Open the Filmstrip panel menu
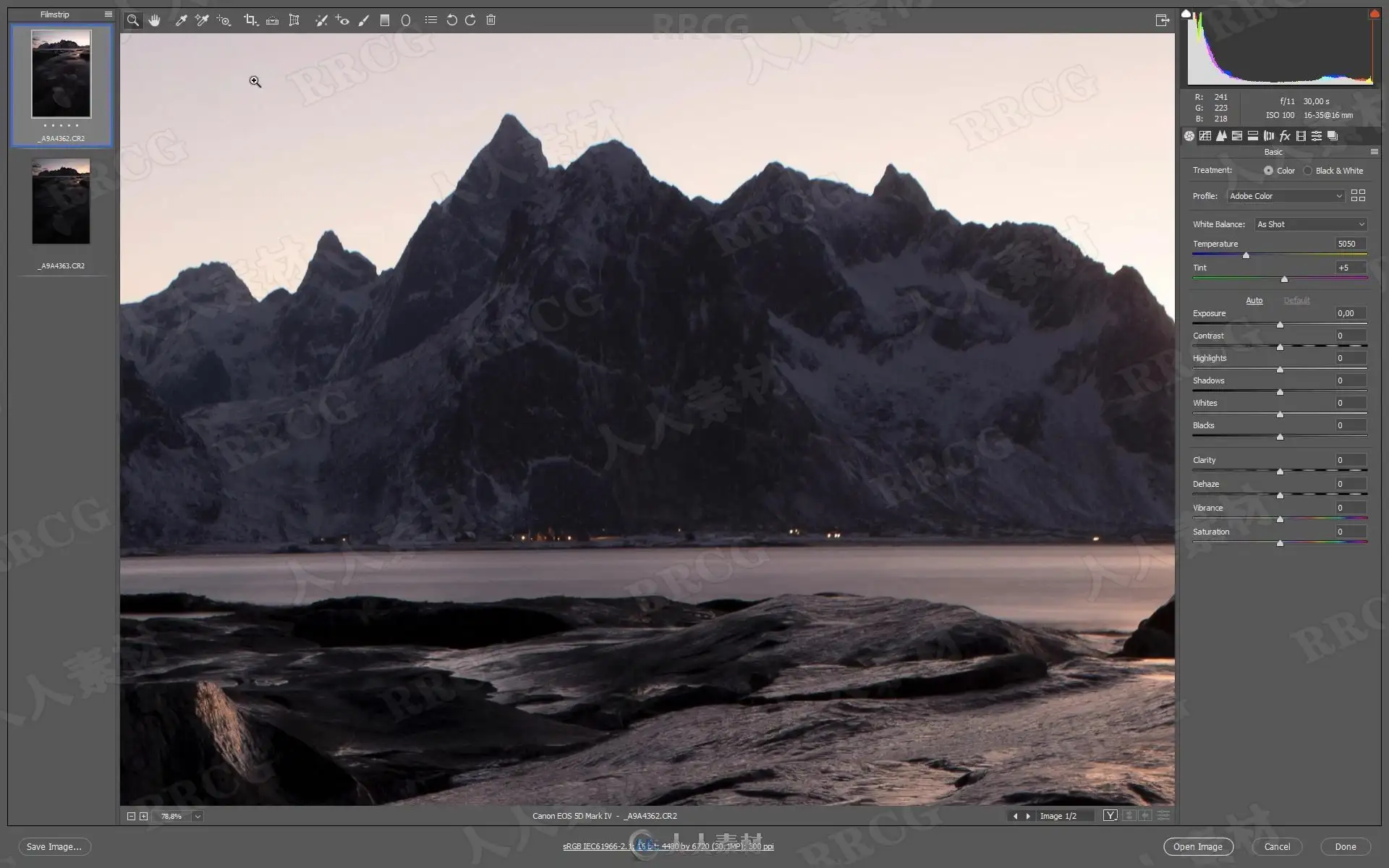Viewport: 1389px width, 868px height. click(109, 14)
